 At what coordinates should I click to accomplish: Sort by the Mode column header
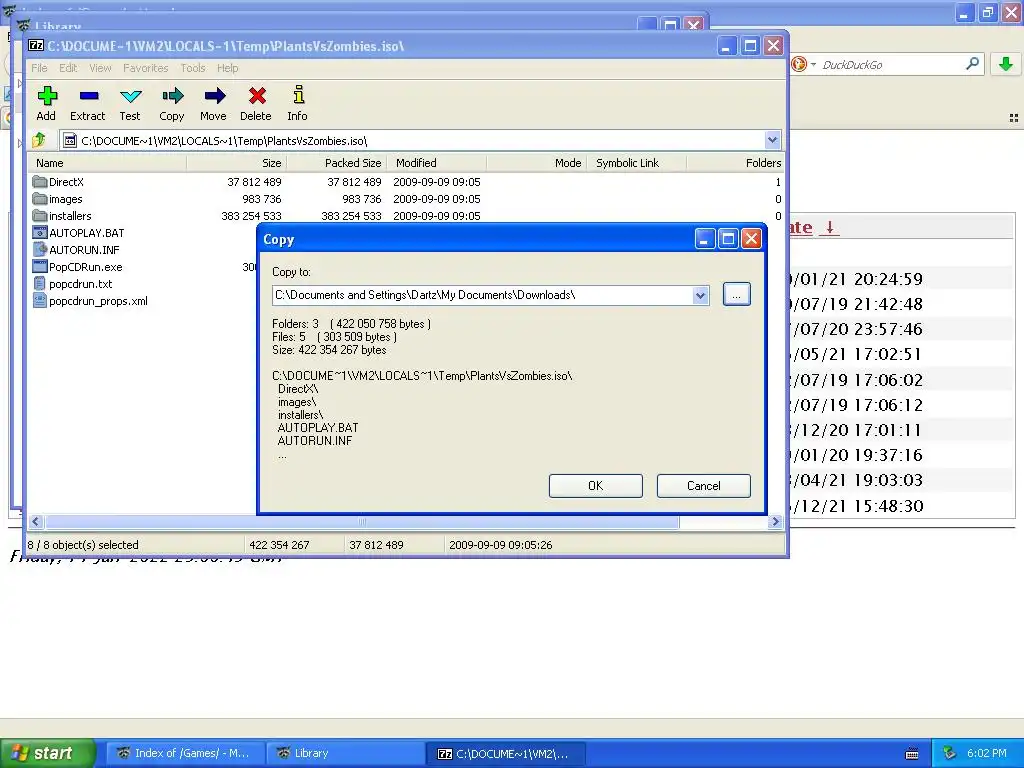click(x=536, y=163)
